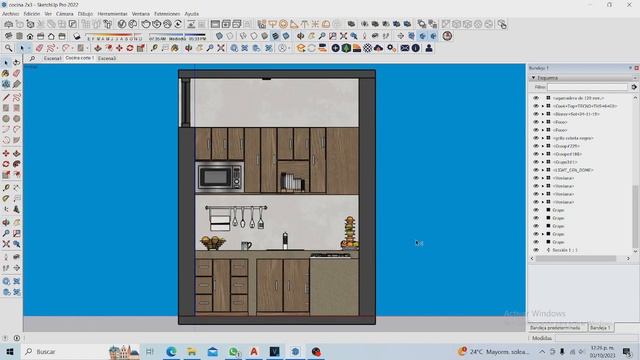Click the Add Location plus icon
This screenshot has width=640, height=360.
335,48
